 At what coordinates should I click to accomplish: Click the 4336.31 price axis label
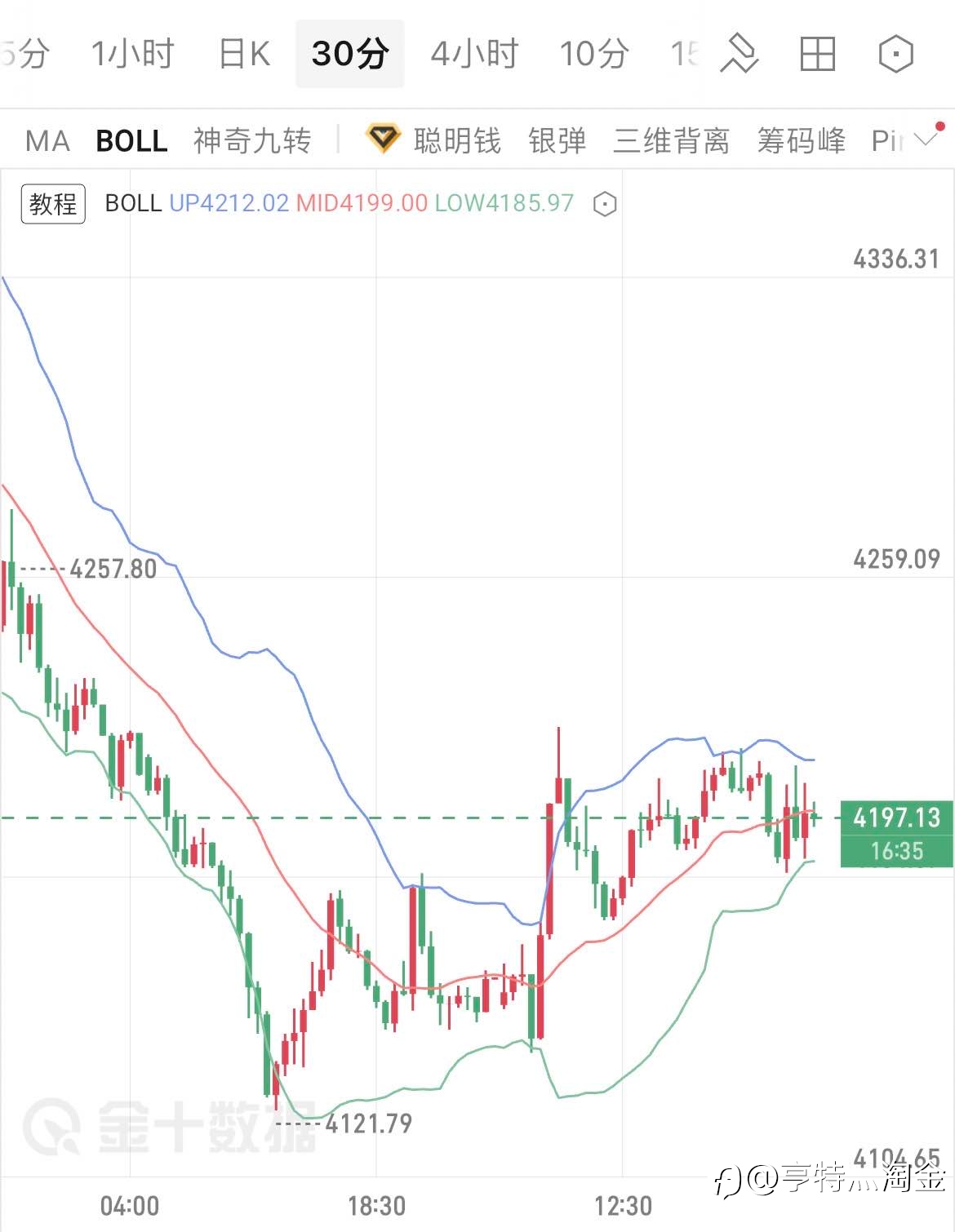click(896, 259)
